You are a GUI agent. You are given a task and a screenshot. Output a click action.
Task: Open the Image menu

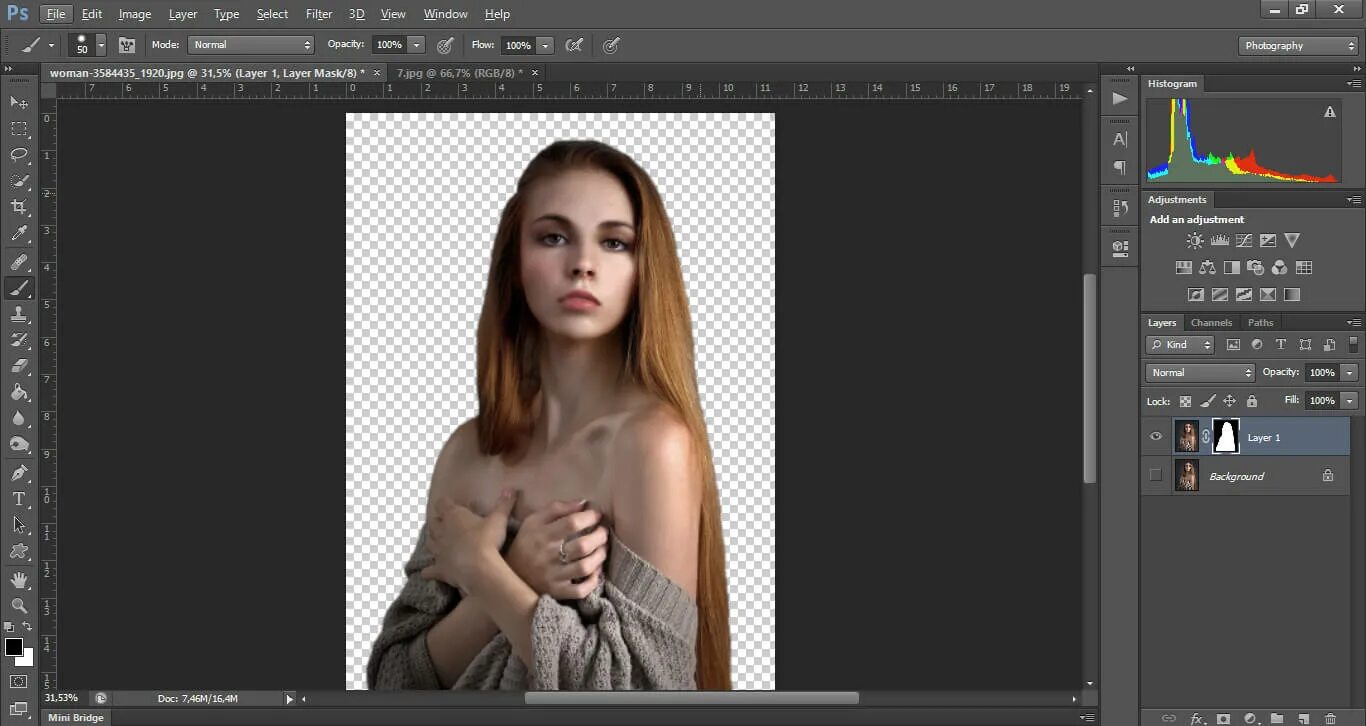(135, 14)
